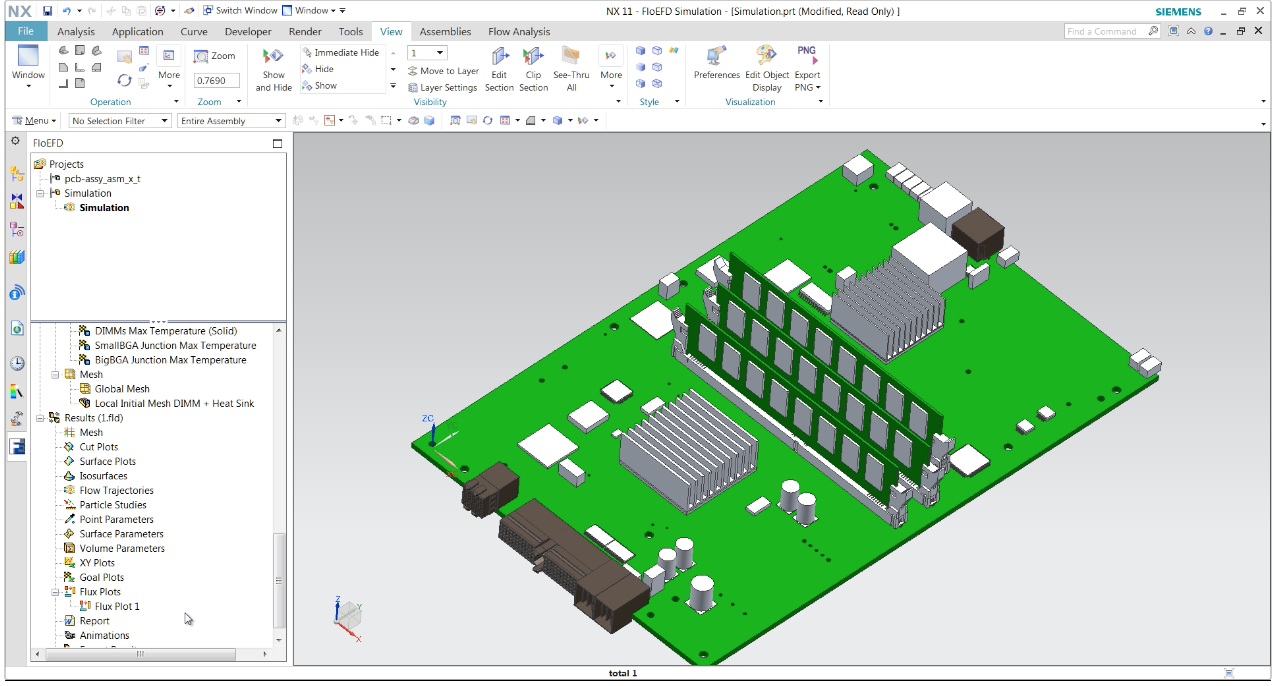
Task: Click the gear settings icon atop resource bar
Action: 15,142
